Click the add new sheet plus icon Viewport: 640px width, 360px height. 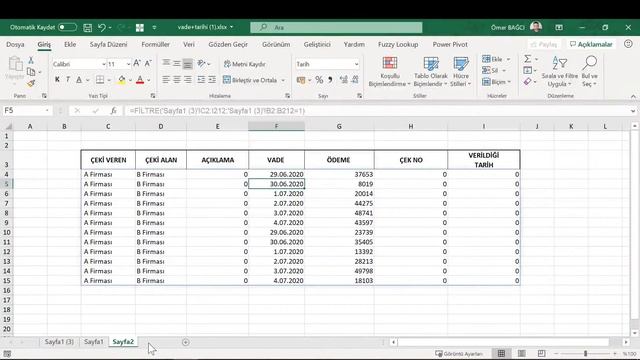[185, 342]
